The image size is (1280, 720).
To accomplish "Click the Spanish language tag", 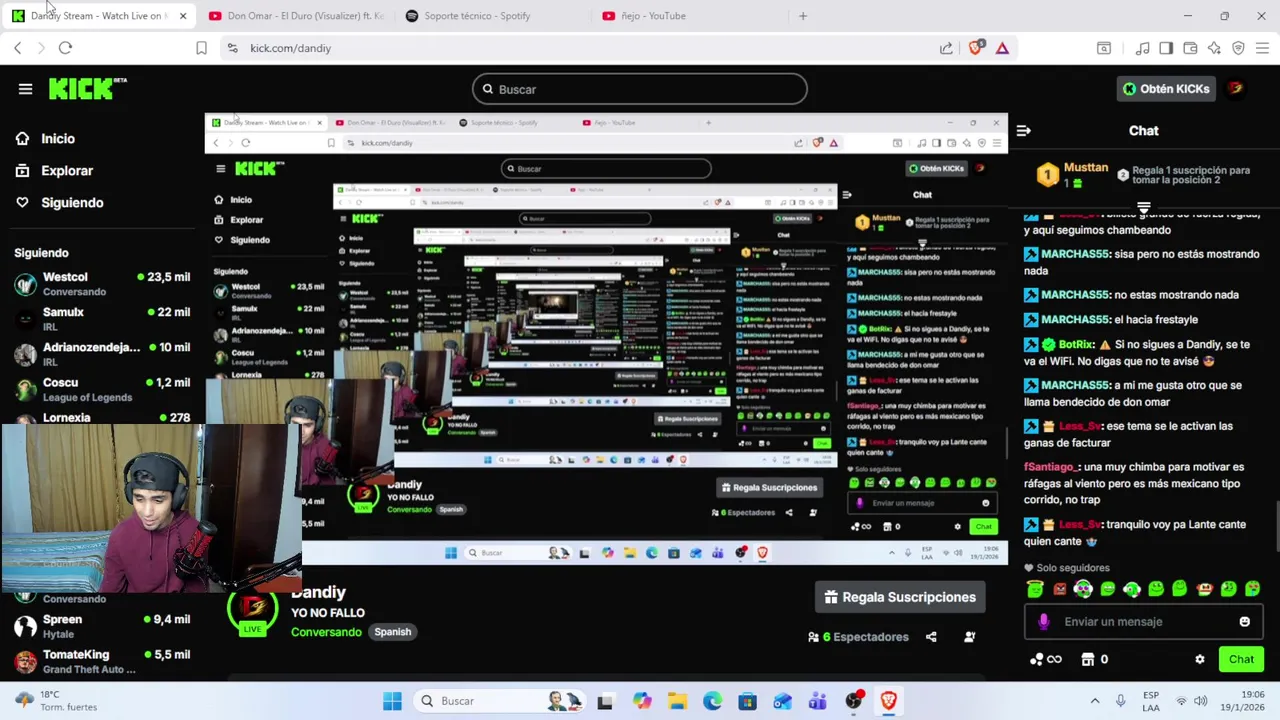I will click(392, 632).
